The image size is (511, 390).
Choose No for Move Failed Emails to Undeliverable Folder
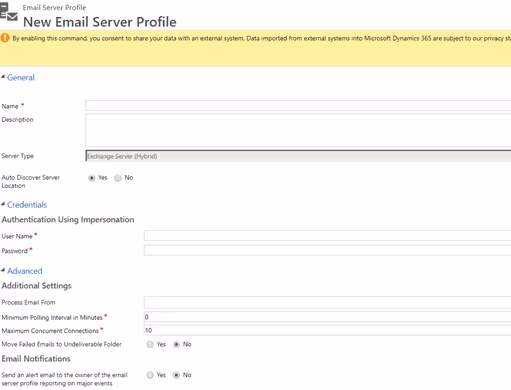(x=176, y=344)
